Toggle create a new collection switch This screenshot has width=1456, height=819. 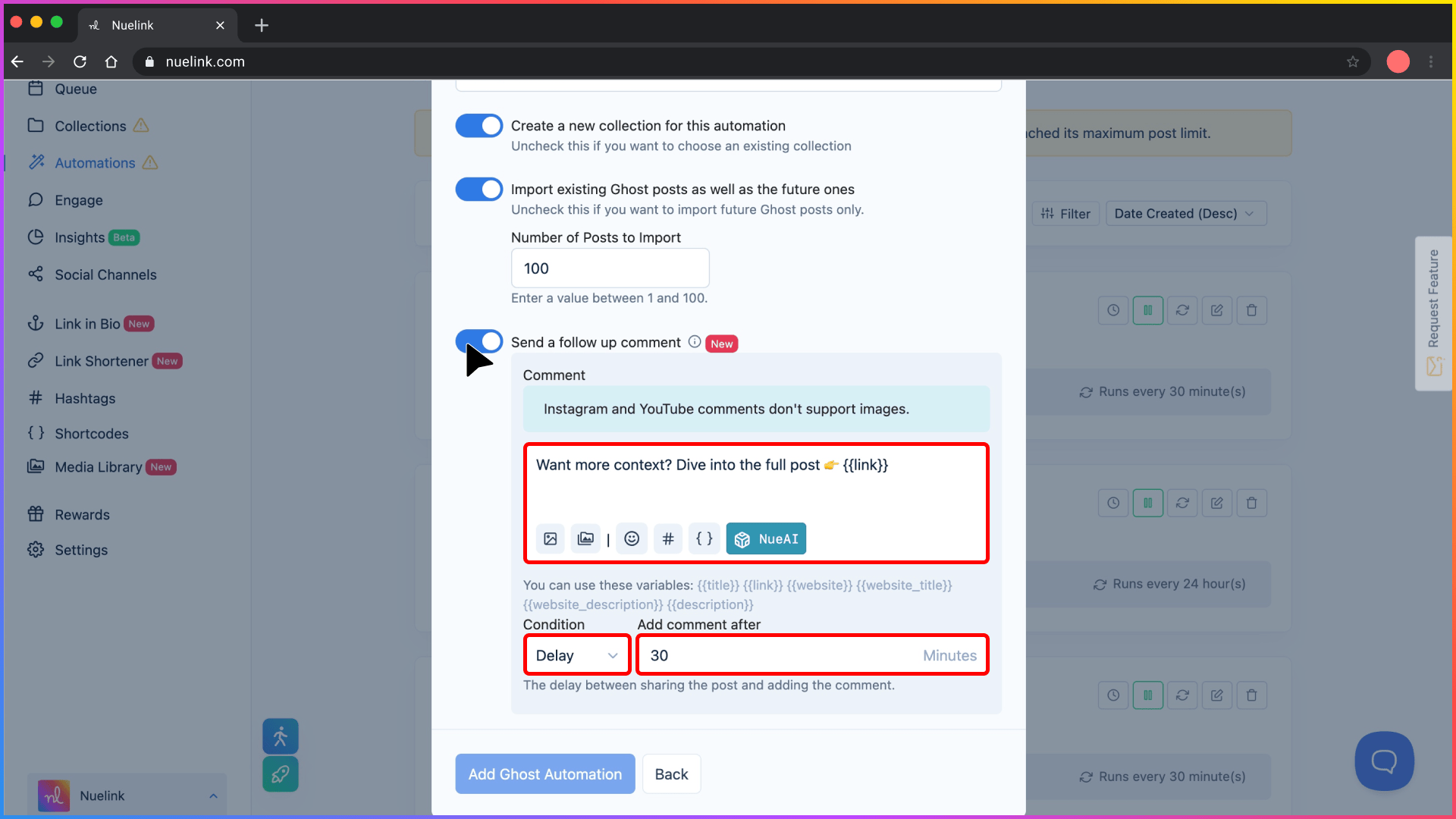click(x=479, y=126)
